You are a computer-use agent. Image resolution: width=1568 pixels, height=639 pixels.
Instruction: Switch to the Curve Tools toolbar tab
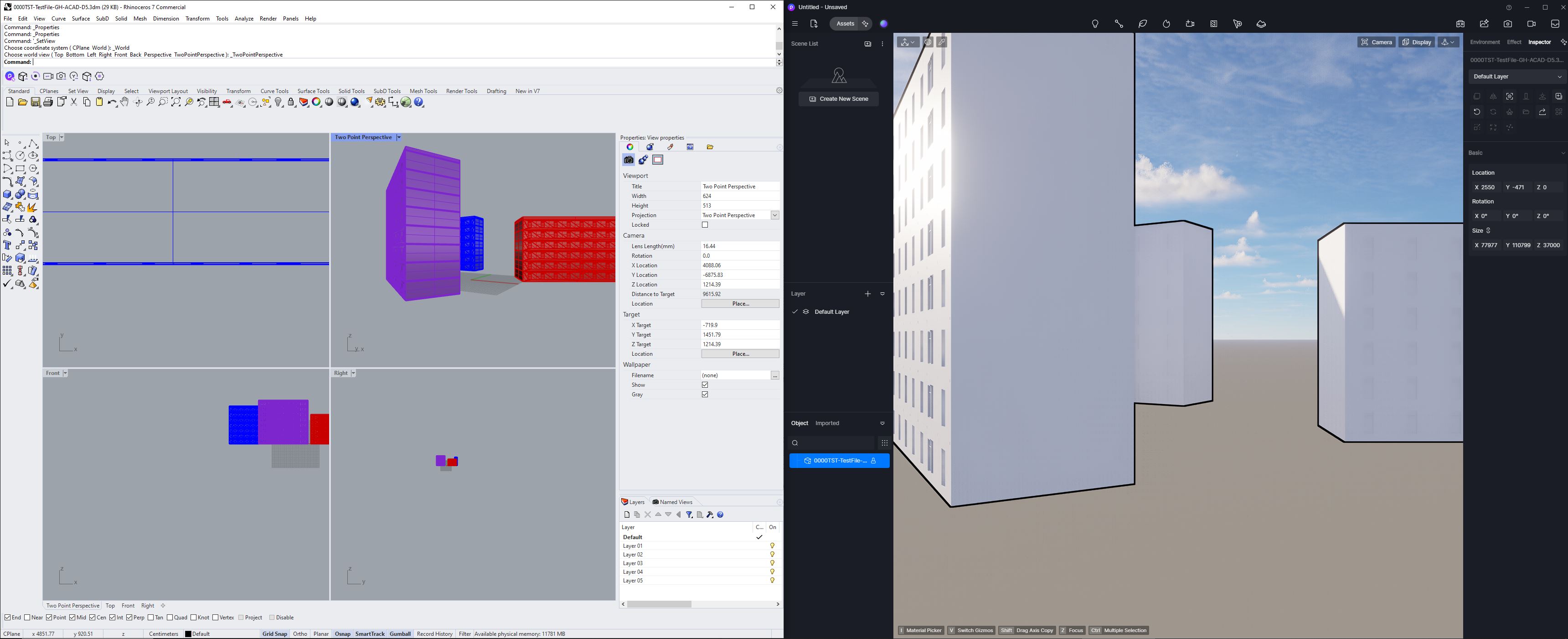tap(274, 91)
